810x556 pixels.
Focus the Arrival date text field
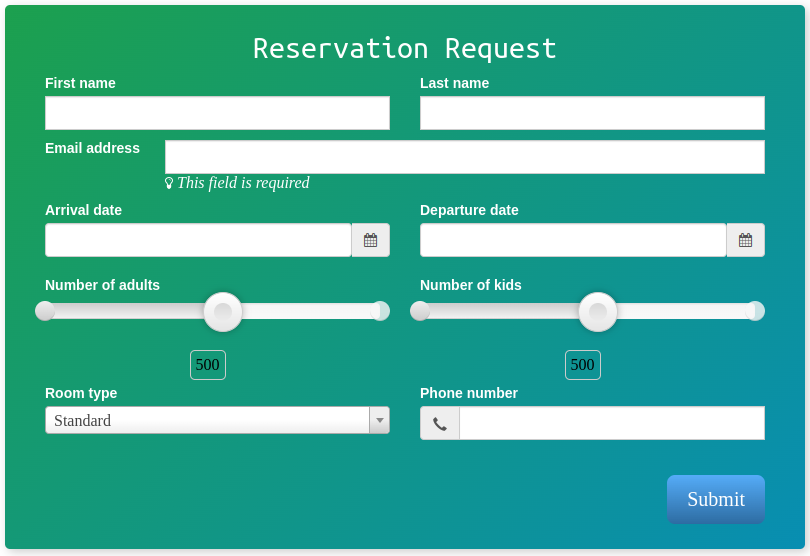coord(198,240)
